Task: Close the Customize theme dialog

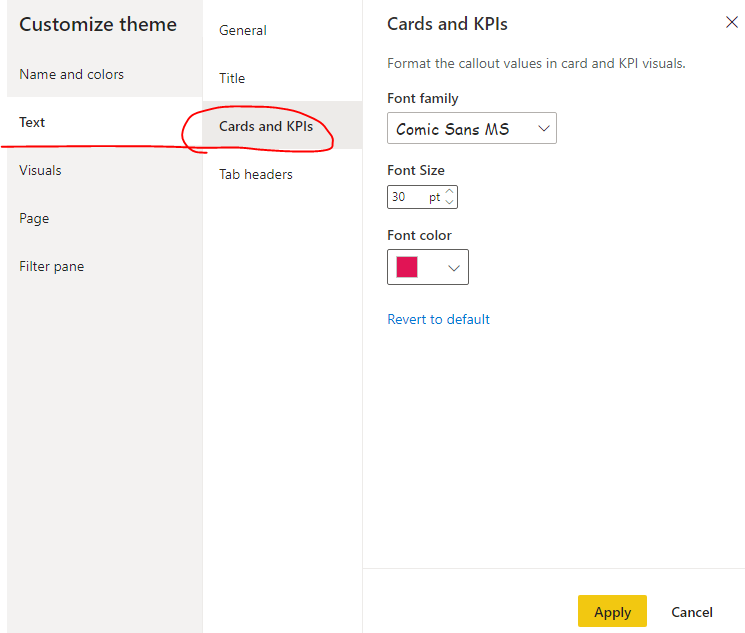Action: 731,22
